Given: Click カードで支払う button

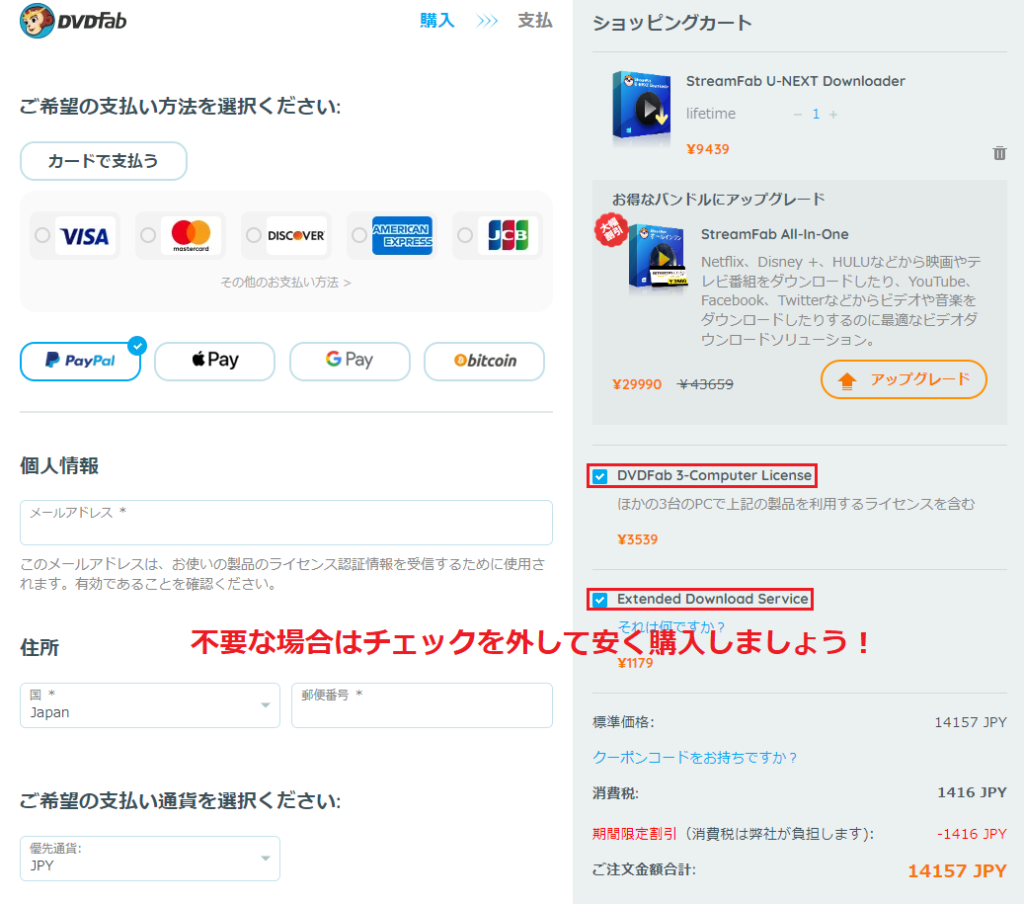Looking at the screenshot, I should click(x=103, y=161).
